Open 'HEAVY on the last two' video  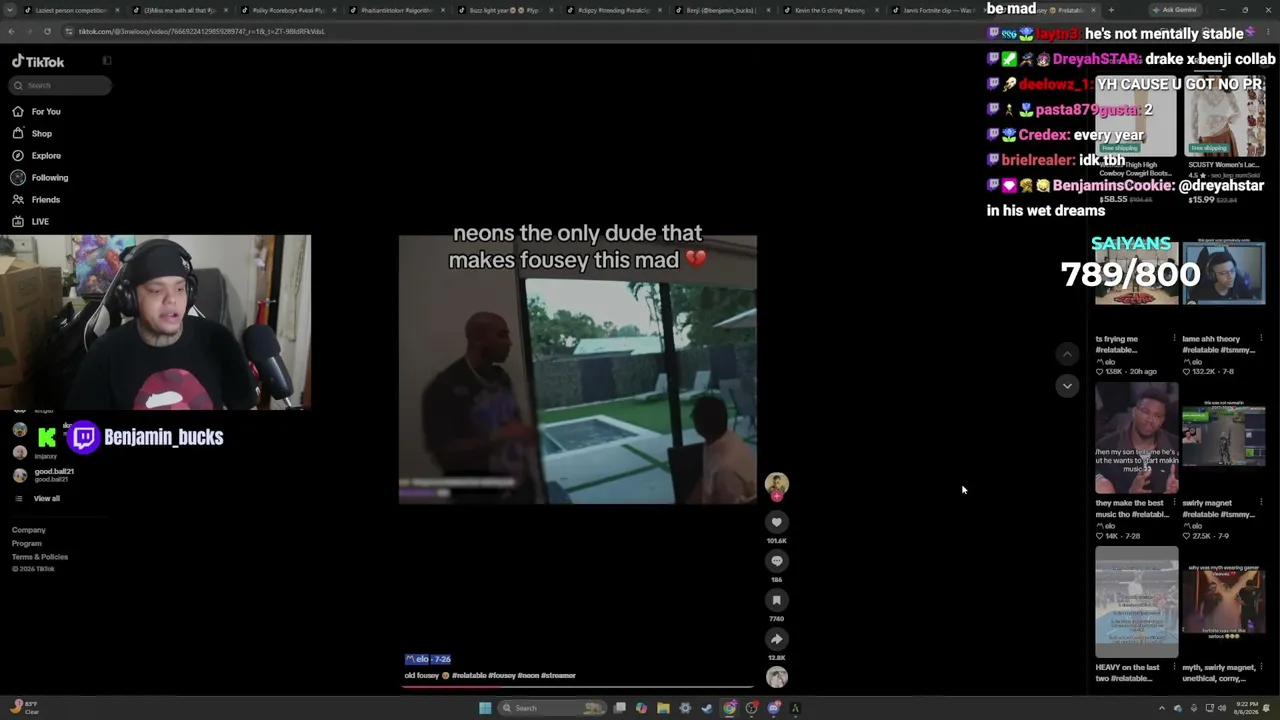pyautogui.click(x=1137, y=602)
